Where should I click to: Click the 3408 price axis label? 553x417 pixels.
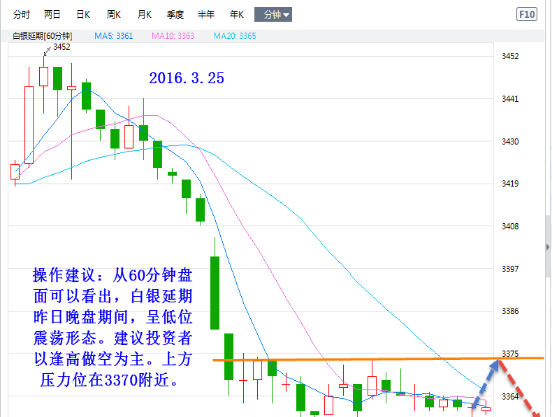510,226
